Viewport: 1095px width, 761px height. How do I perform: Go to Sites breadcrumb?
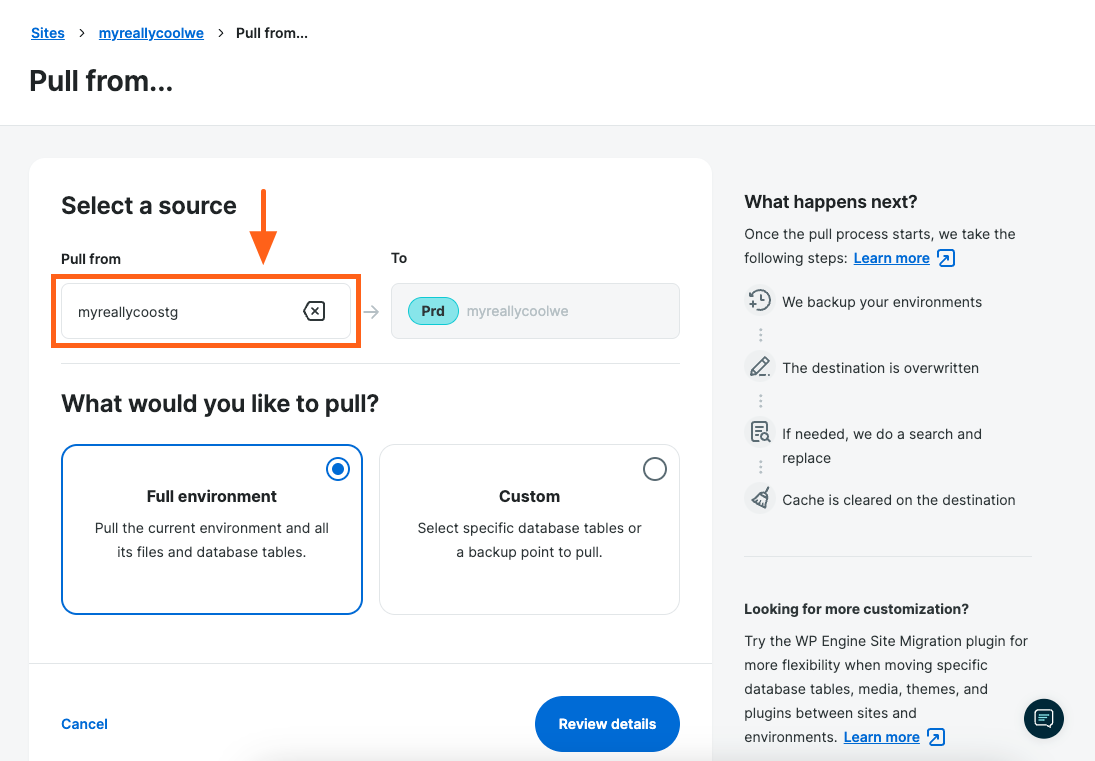pos(48,33)
